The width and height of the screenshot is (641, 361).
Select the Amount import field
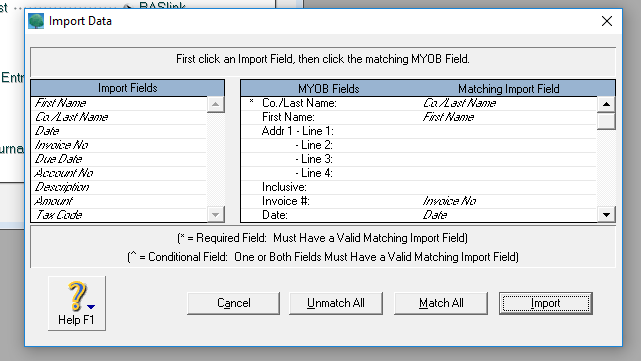[x=119, y=201]
